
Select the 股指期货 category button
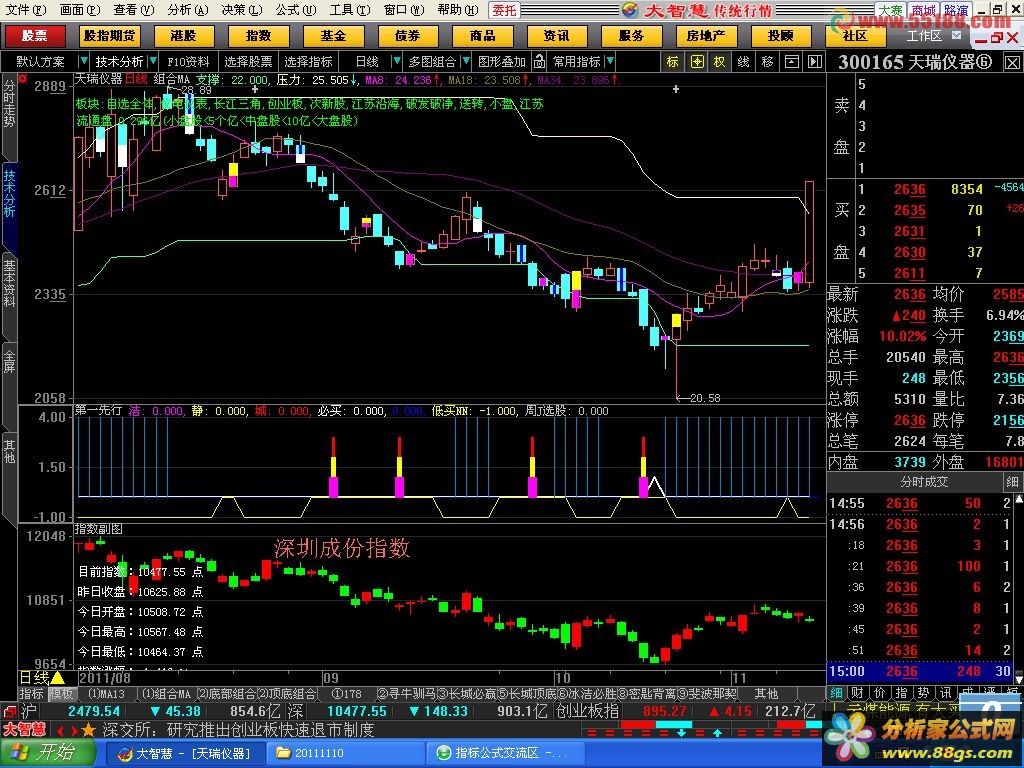click(x=110, y=36)
